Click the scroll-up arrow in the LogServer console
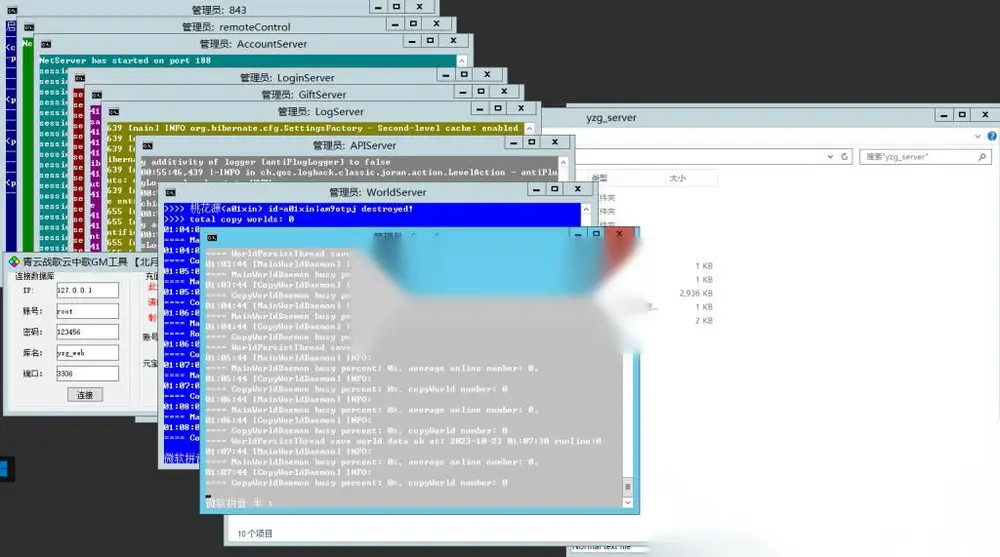1000x557 pixels. click(x=529, y=128)
